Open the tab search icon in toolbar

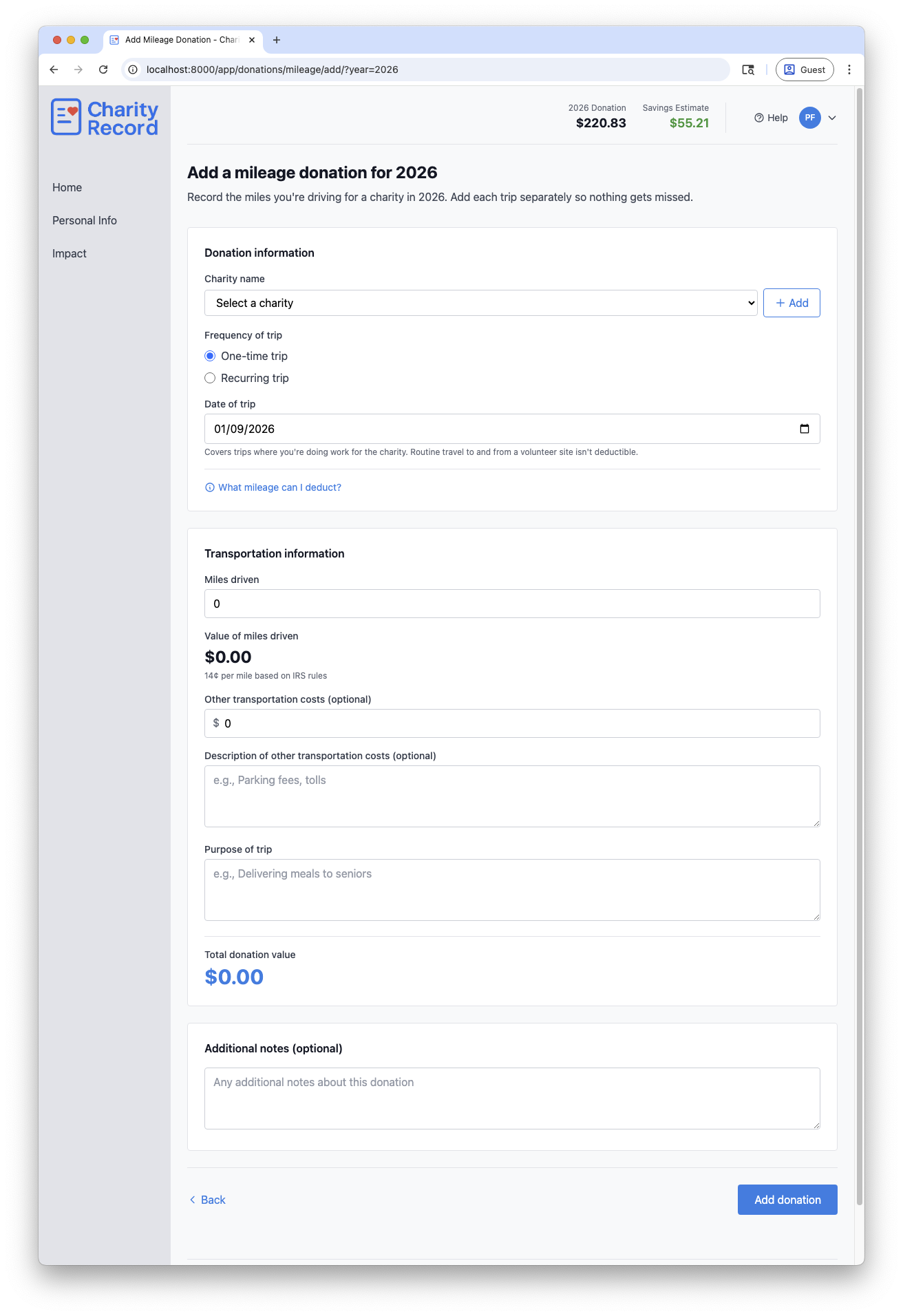(748, 70)
